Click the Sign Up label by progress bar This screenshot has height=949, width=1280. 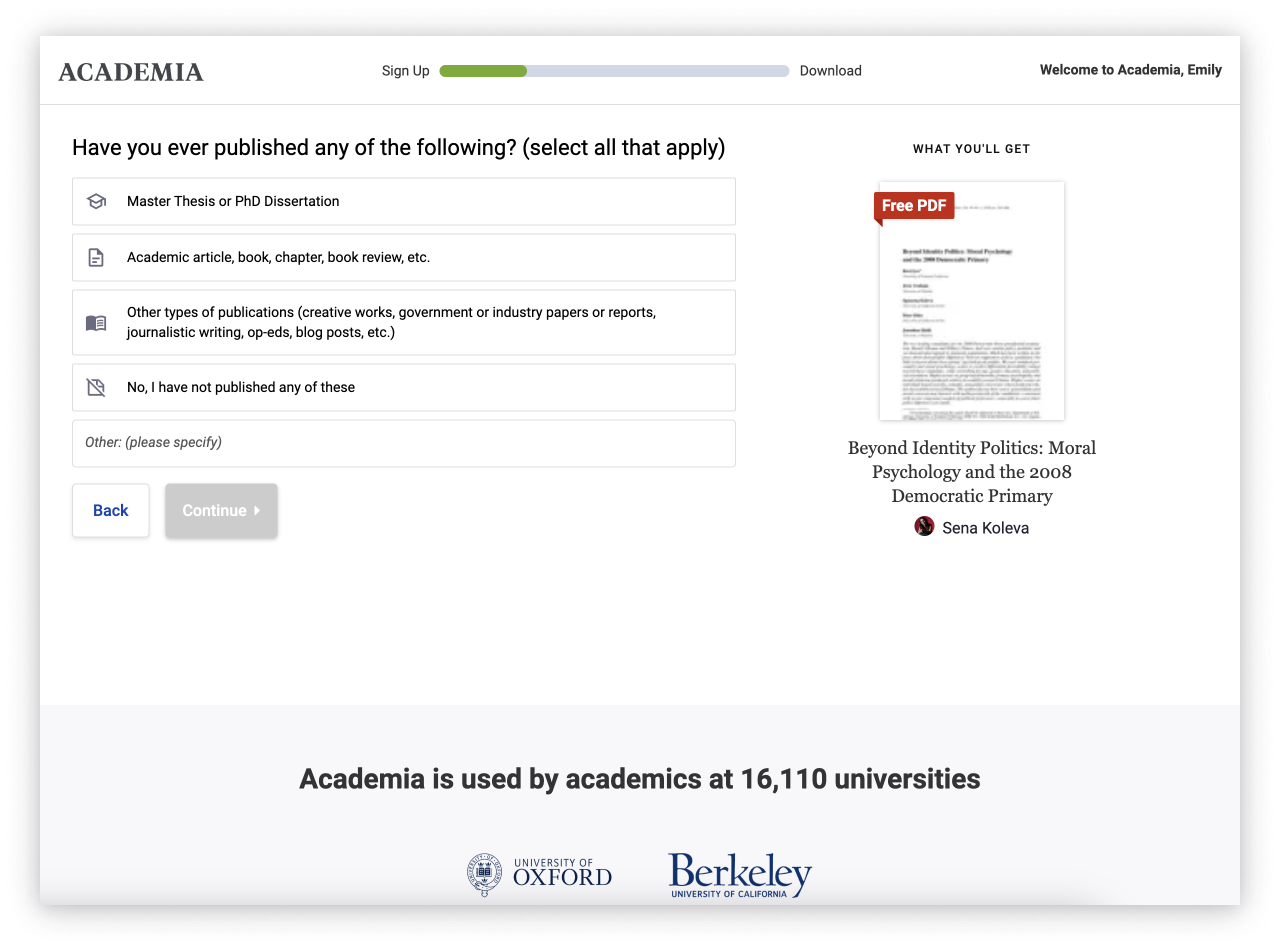pyautogui.click(x=406, y=71)
